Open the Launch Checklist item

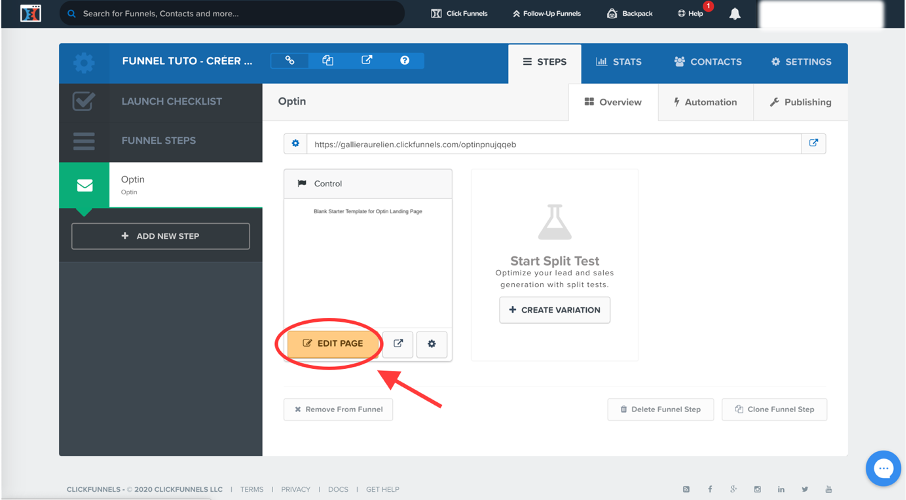coord(161,102)
